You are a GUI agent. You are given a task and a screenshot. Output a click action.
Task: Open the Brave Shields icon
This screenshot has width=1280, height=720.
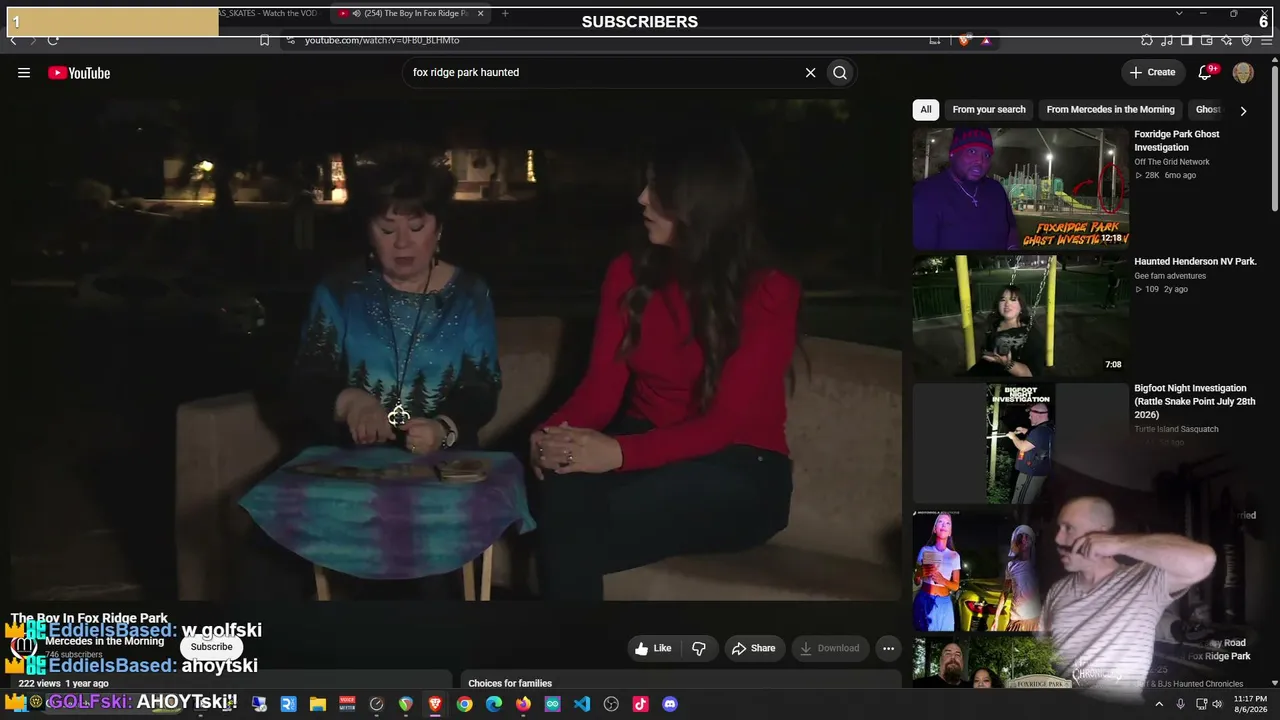pos(964,40)
